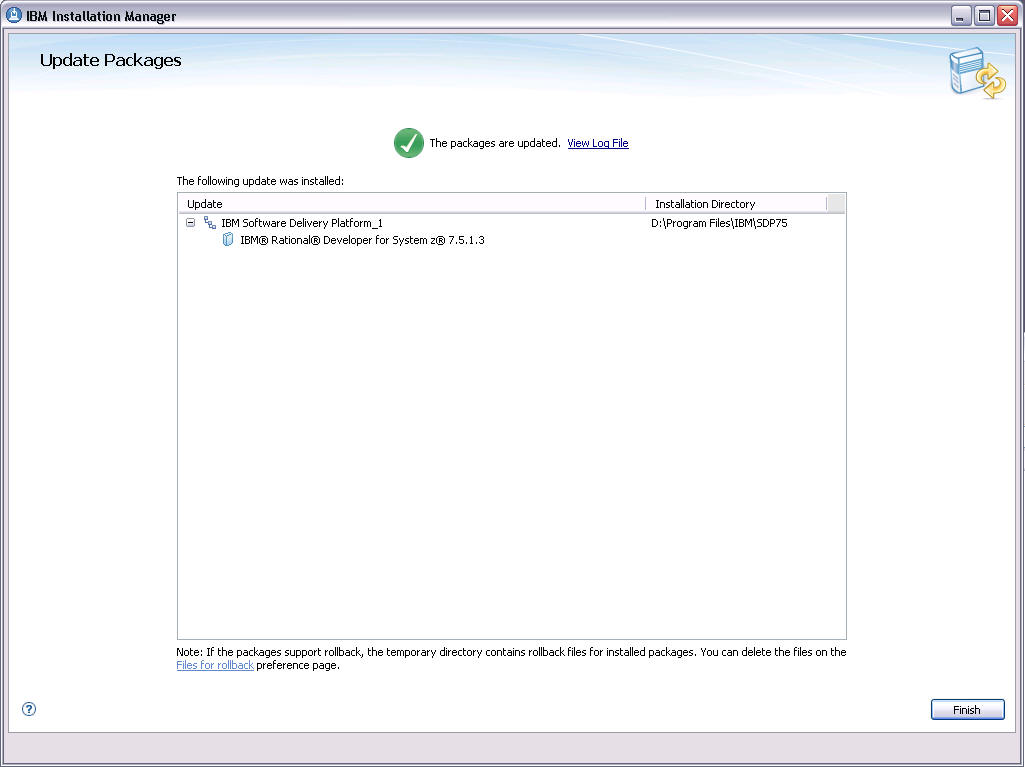Screen dimensions: 1025x767
Task: Open the Files for rollback link
Action: pos(215,665)
